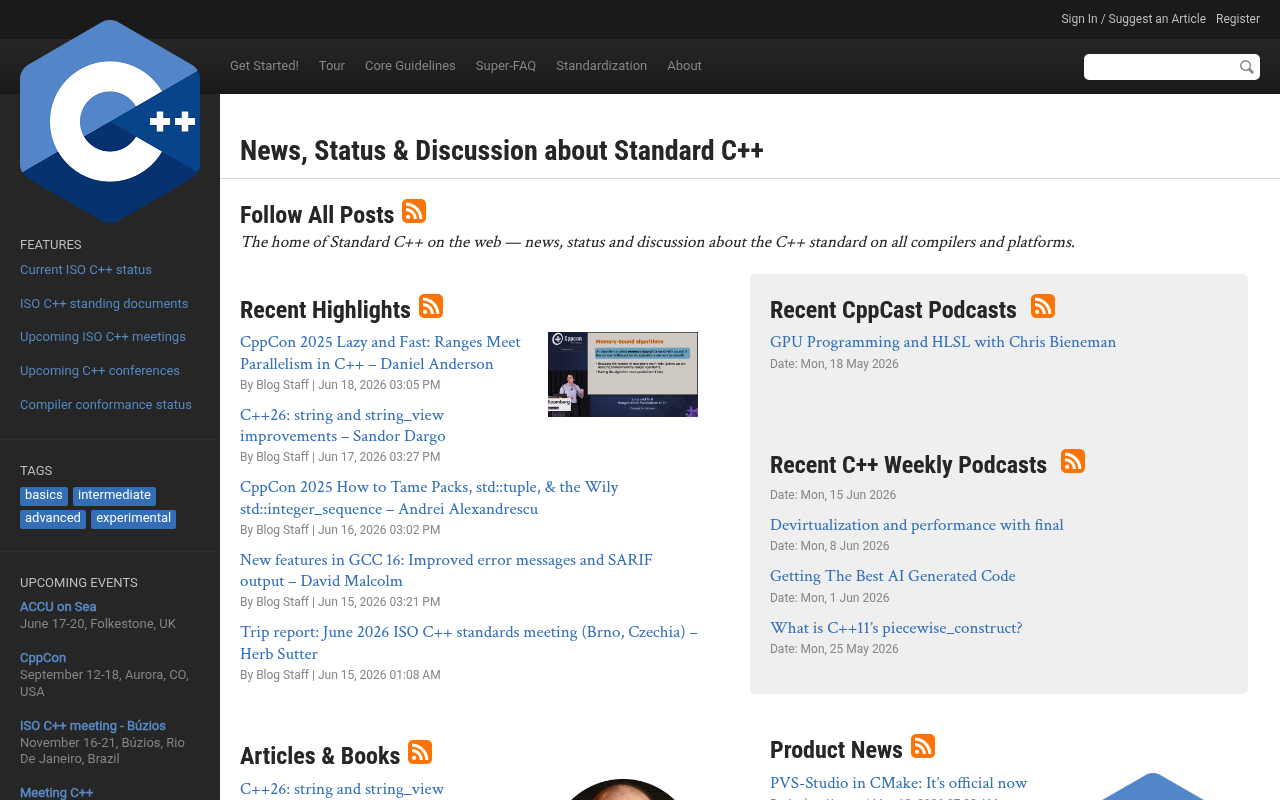Open Upcoming ISO C++ meetings link
The width and height of the screenshot is (1280, 800).
tap(103, 337)
